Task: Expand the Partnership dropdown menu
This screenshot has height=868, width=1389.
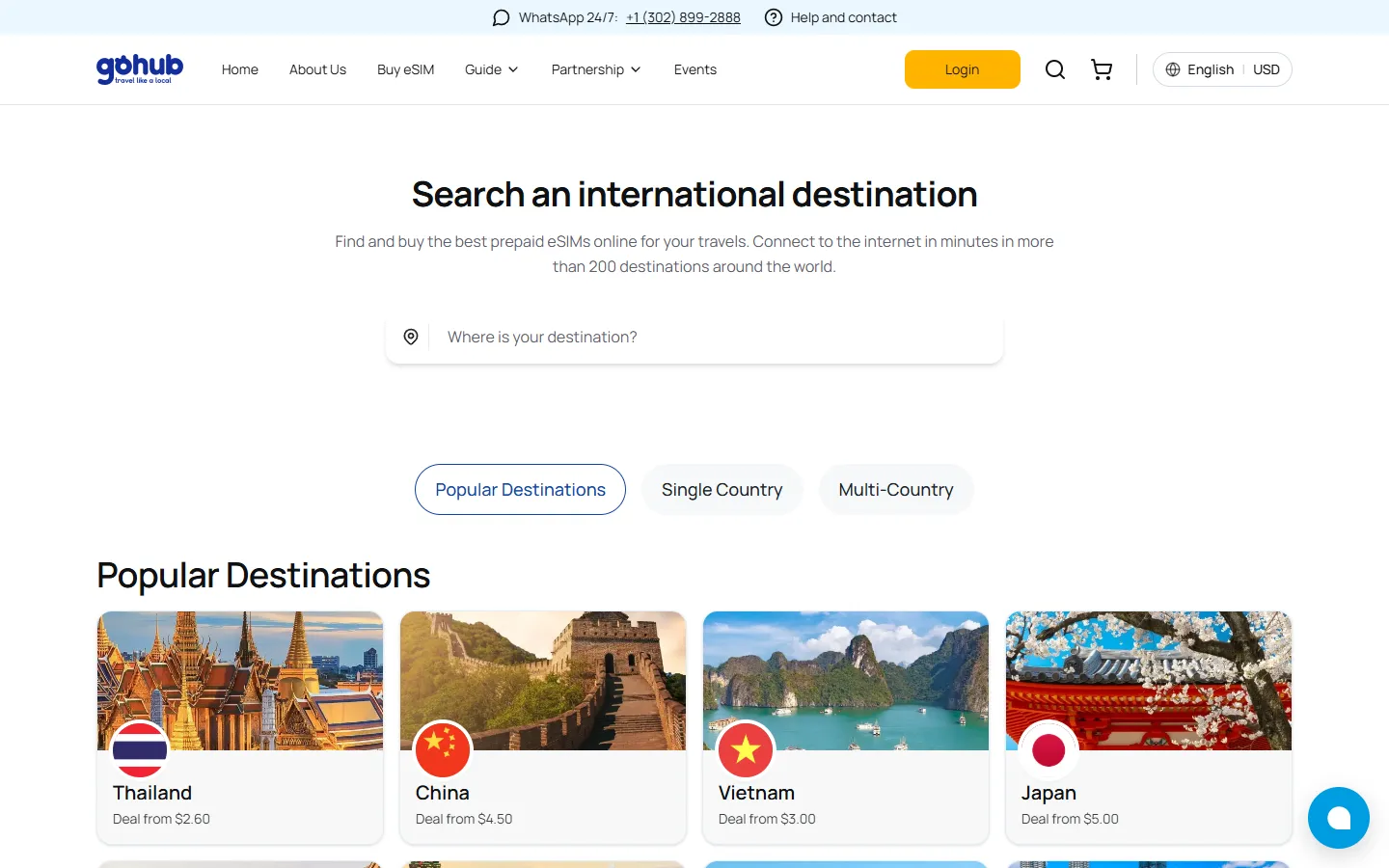Action: [596, 69]
